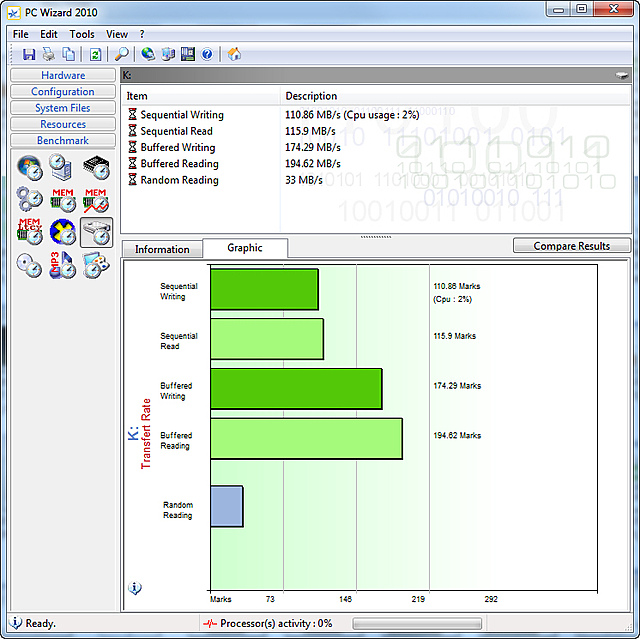This screenshot has width=640, height=639.
Task: Select the Buffered Reading row
Action: pyautogui.click(x=376, y=164)
